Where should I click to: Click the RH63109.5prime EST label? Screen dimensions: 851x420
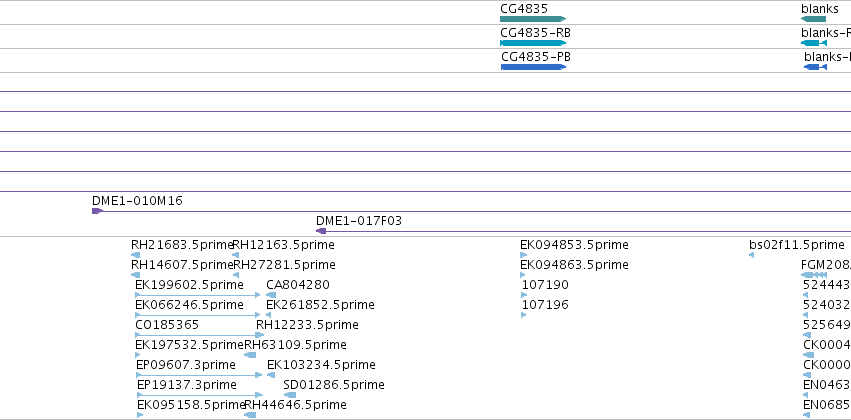[295, 345]
